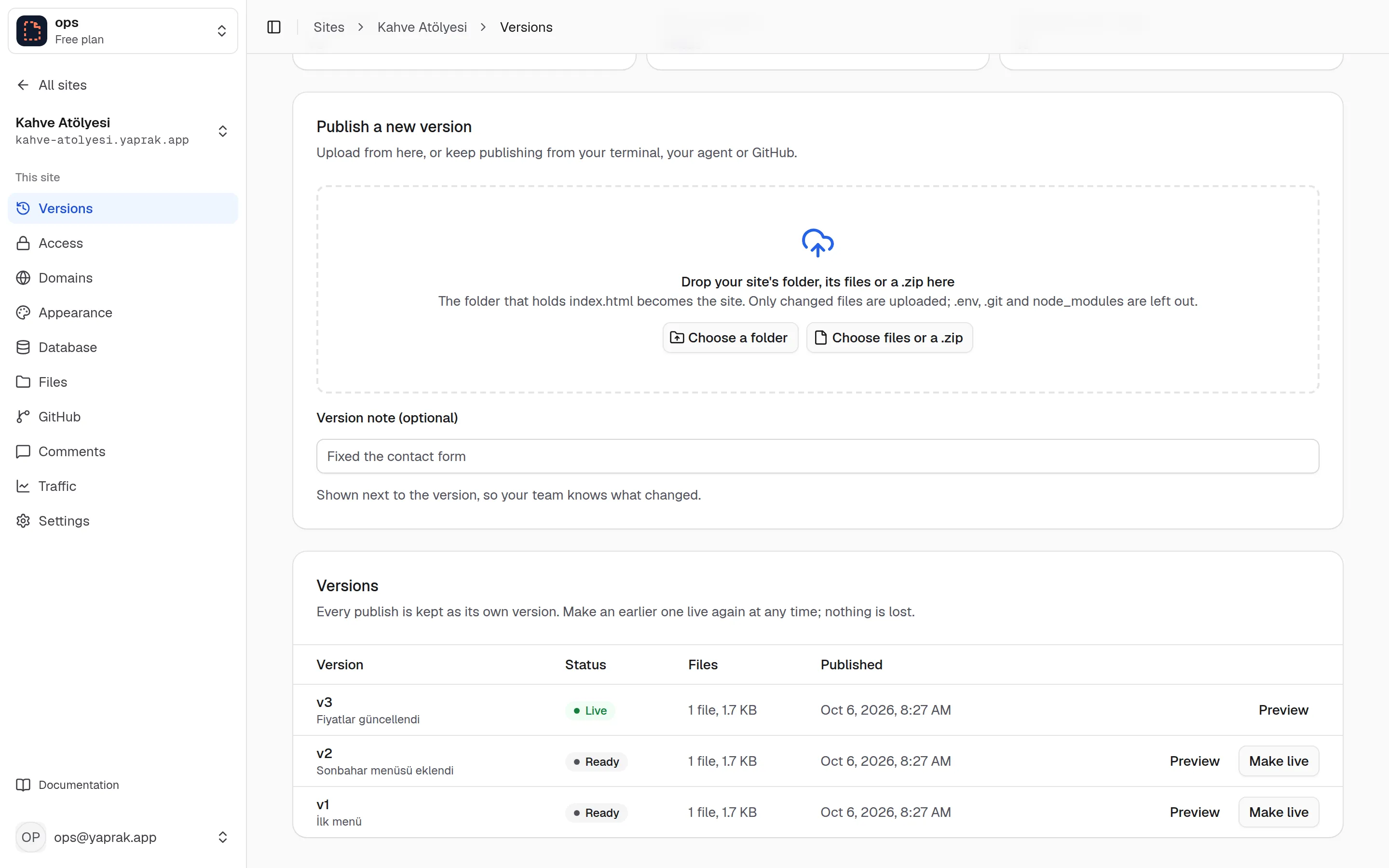Click the Ready status badge for v2

click(x=596, y=762)
